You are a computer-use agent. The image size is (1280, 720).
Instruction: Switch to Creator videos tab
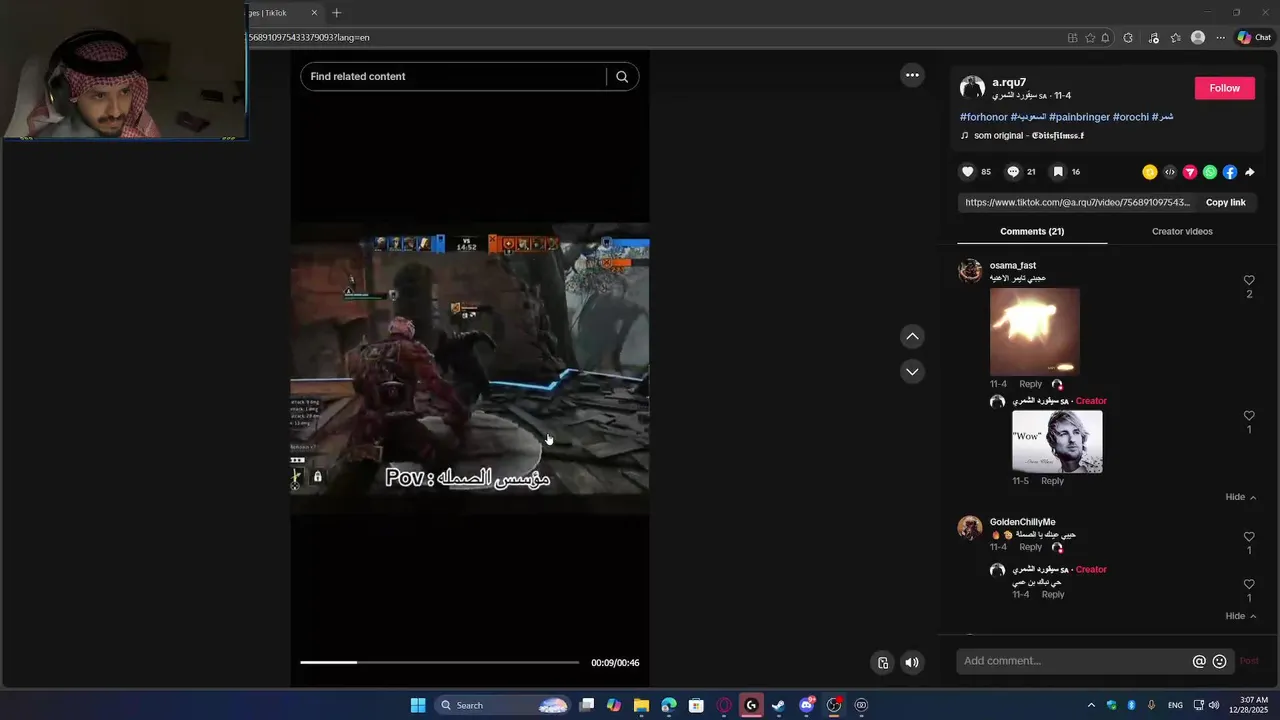click(x=1182, y=231)
